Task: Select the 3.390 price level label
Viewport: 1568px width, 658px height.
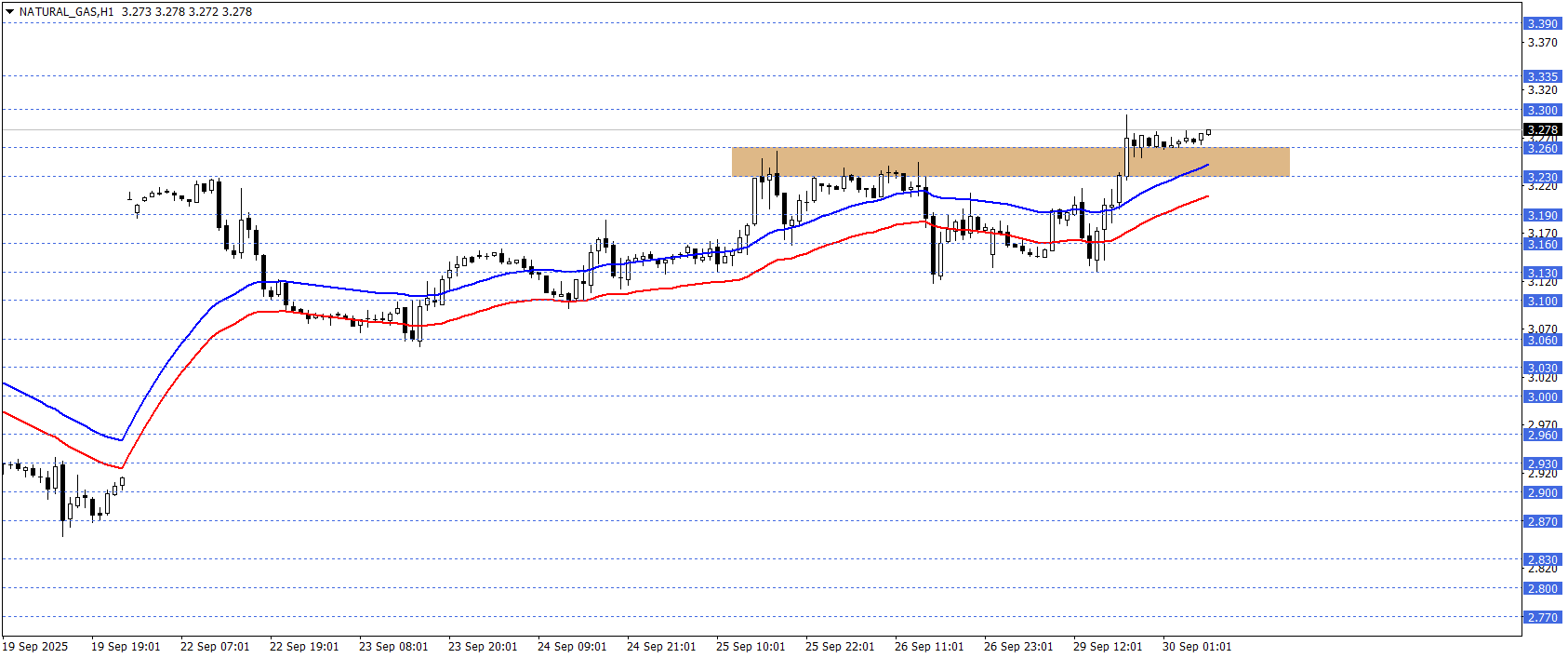Action: (x=1542, y=24)
